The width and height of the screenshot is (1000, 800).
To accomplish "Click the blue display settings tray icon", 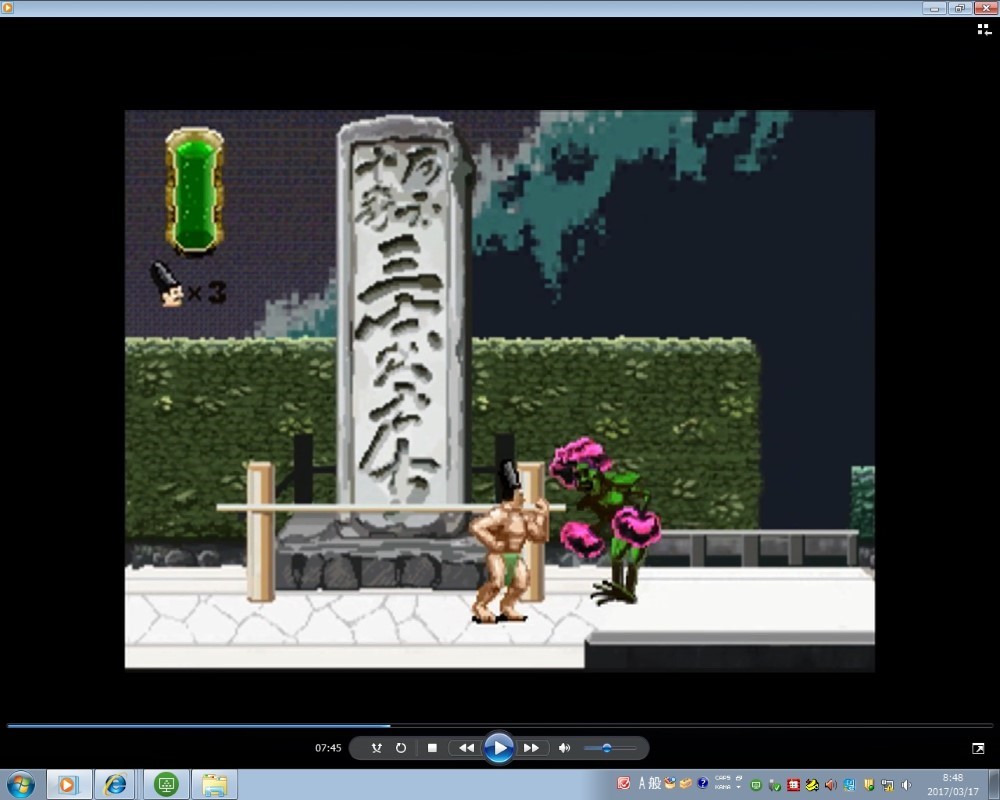I will (x=849, y=785).
